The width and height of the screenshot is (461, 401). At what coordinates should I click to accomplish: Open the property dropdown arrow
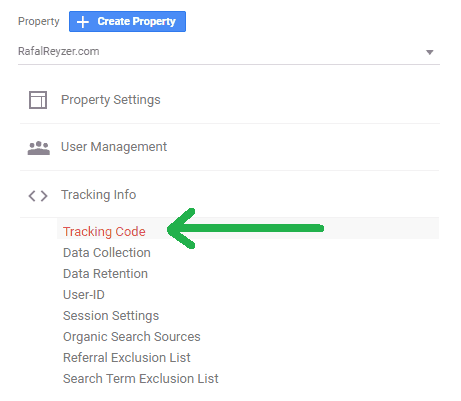[430, 52]
